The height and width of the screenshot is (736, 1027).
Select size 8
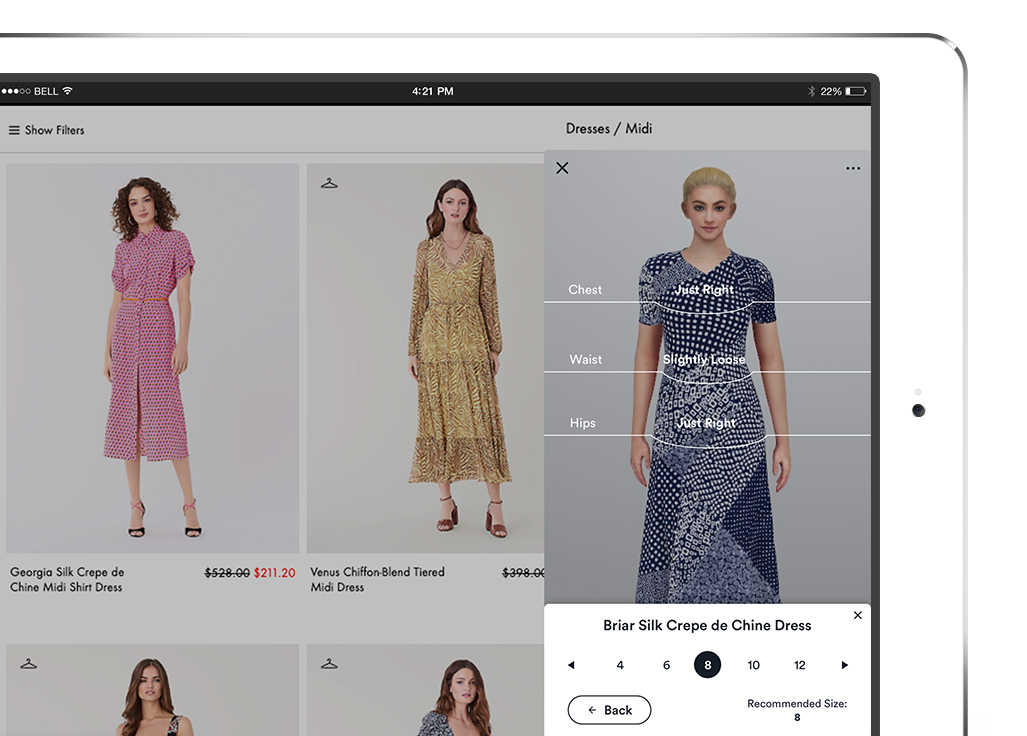click(x=707, y=665)
